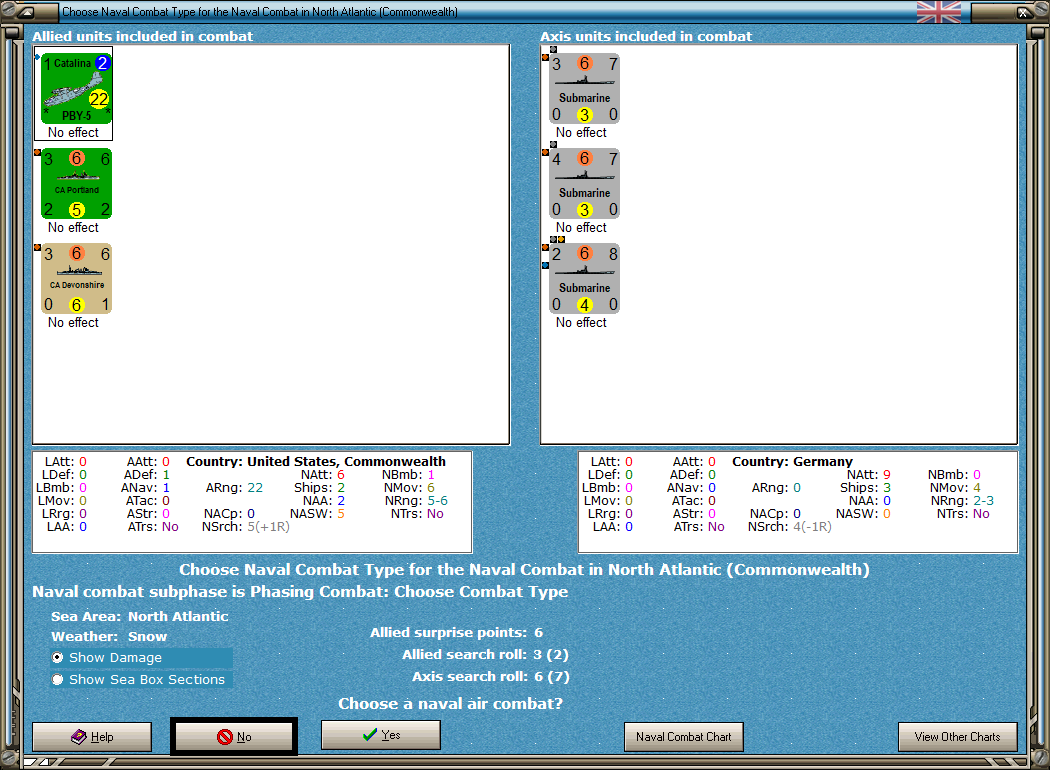Click the Allied 'NASW: 5' value
The image size is (1050, 770).
point(317,514)
